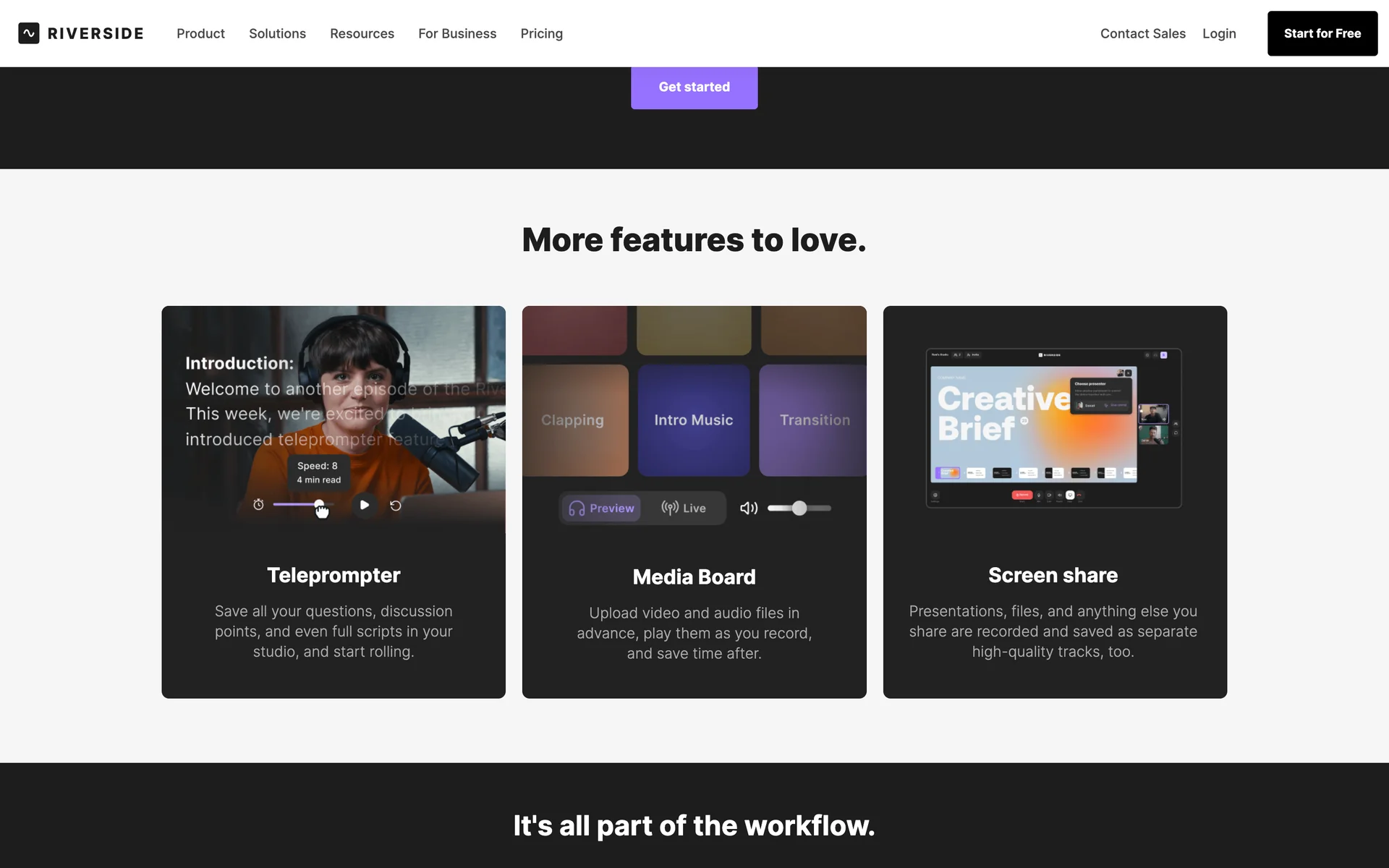Open the Resources dropdown
The height and width of the screenshot is (868, 1389).
click(x=362, y=33)
